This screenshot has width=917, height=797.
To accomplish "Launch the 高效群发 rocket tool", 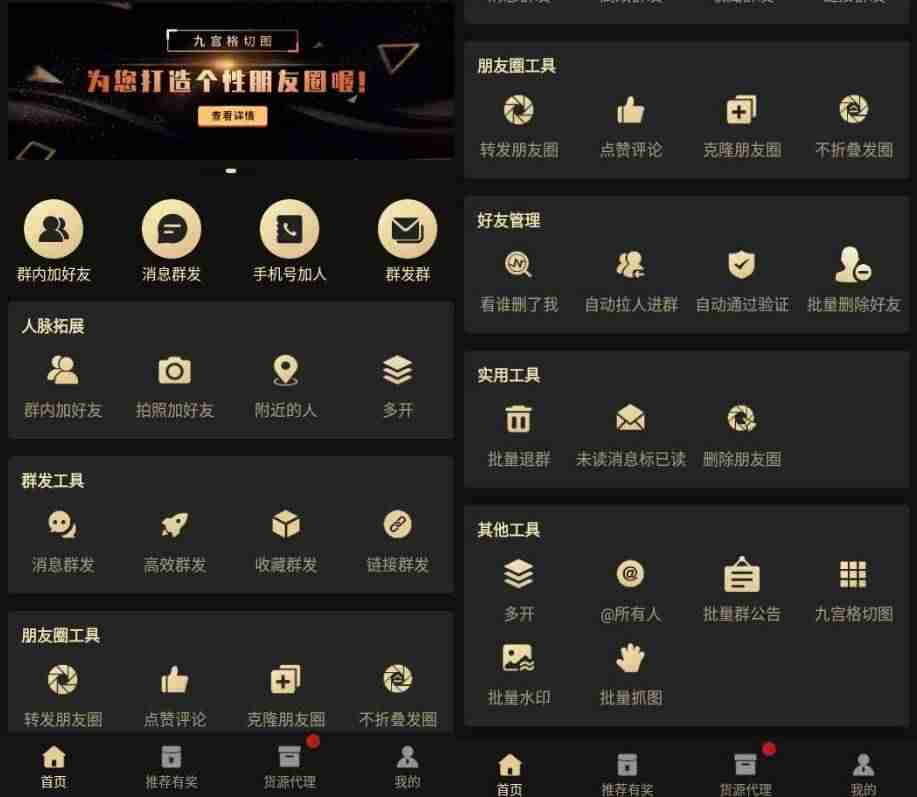I will pos(174,525).
